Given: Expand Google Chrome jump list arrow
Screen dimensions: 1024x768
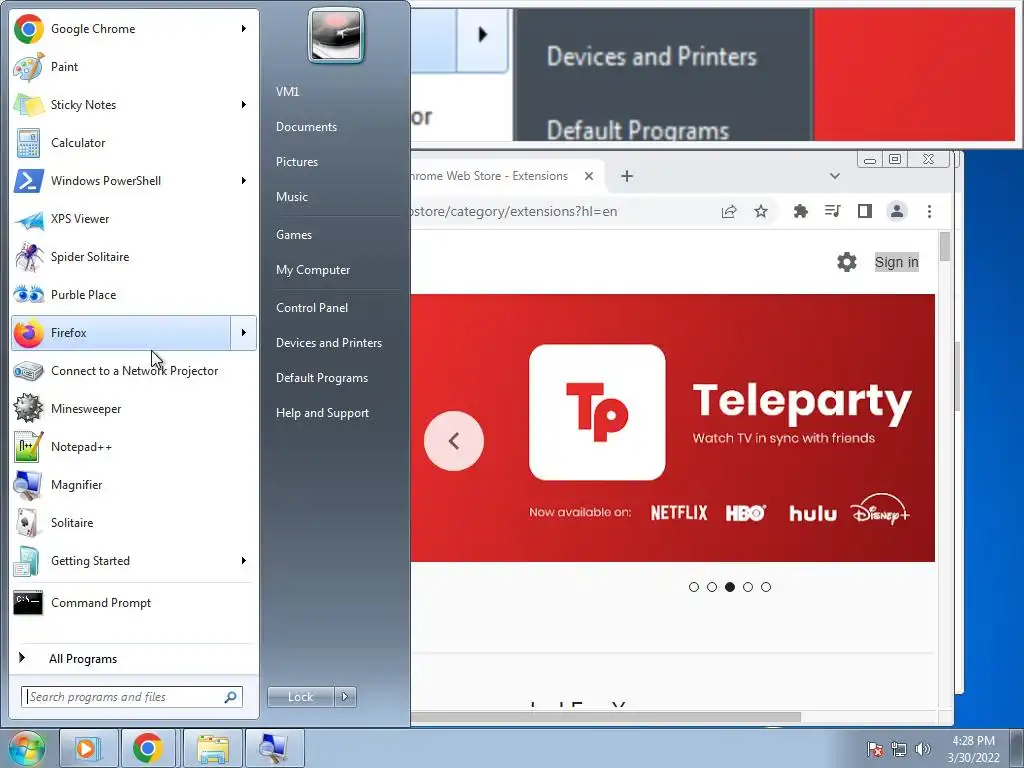Looking at the screenshot, I should point(244,29).
